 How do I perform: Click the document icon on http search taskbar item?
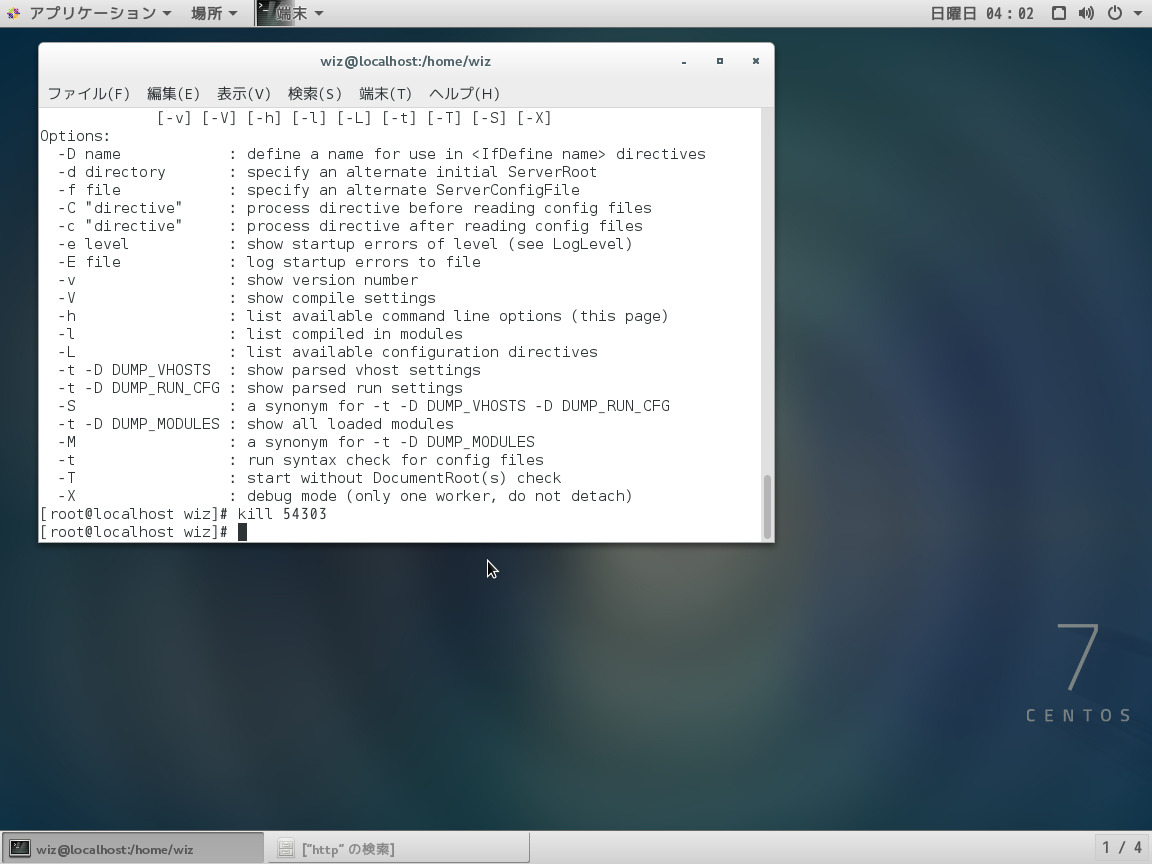(286, 849)
